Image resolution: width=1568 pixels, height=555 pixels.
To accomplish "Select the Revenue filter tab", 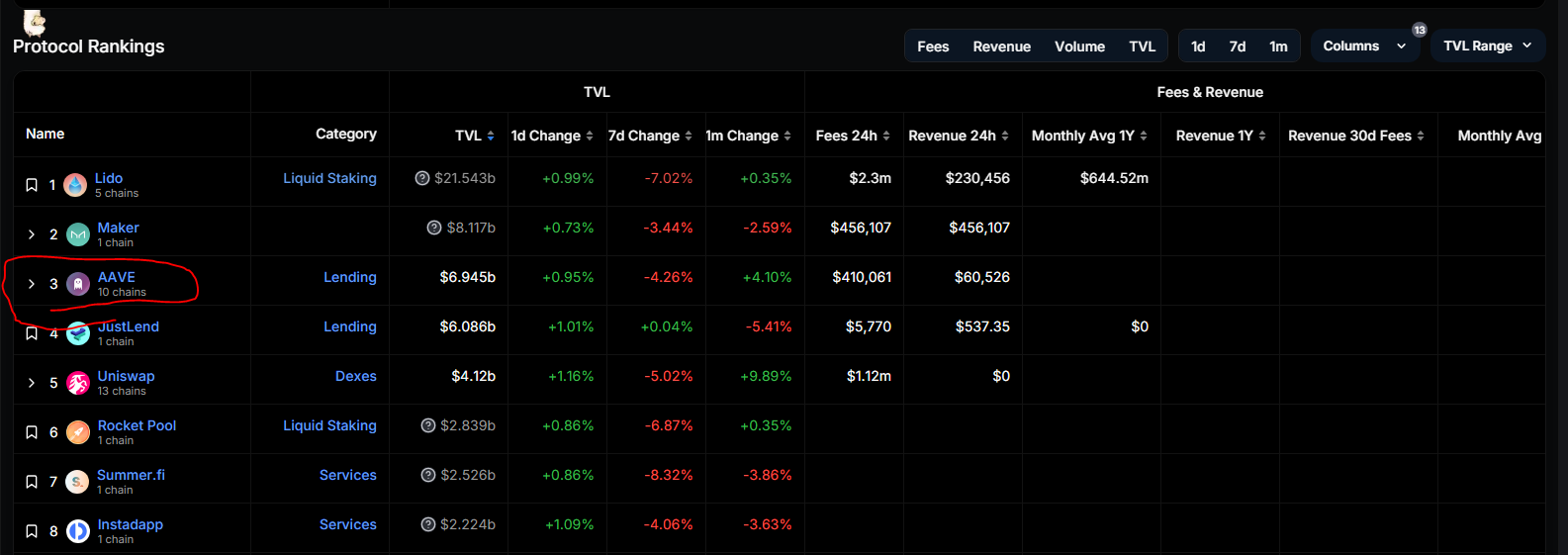I will (x=1001, y=46).
